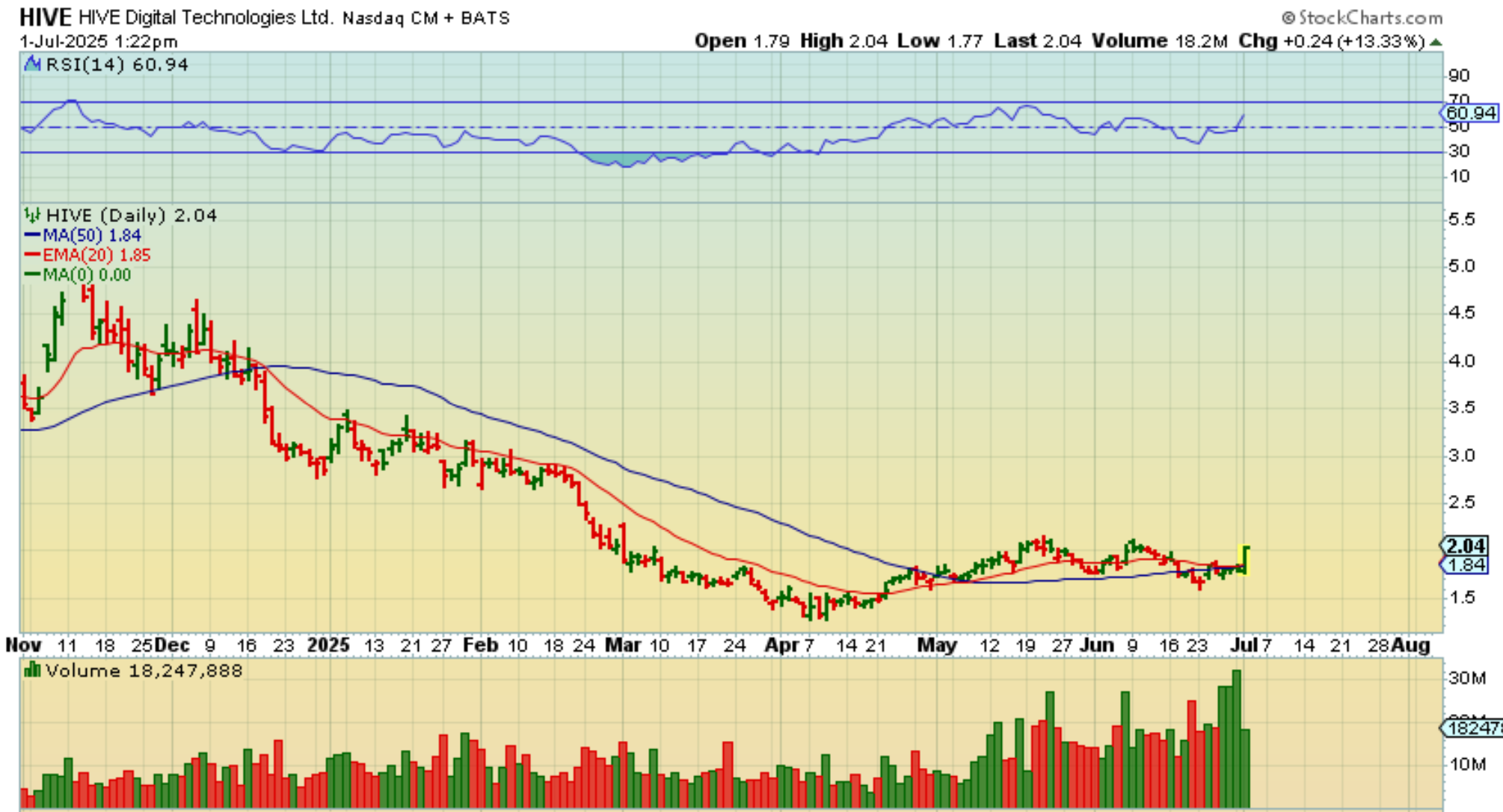Image resolution: width=1503 pixels, height=812 pixels.
Task: Click the 1.84 moving average flag
Action: click(1465, 565)
